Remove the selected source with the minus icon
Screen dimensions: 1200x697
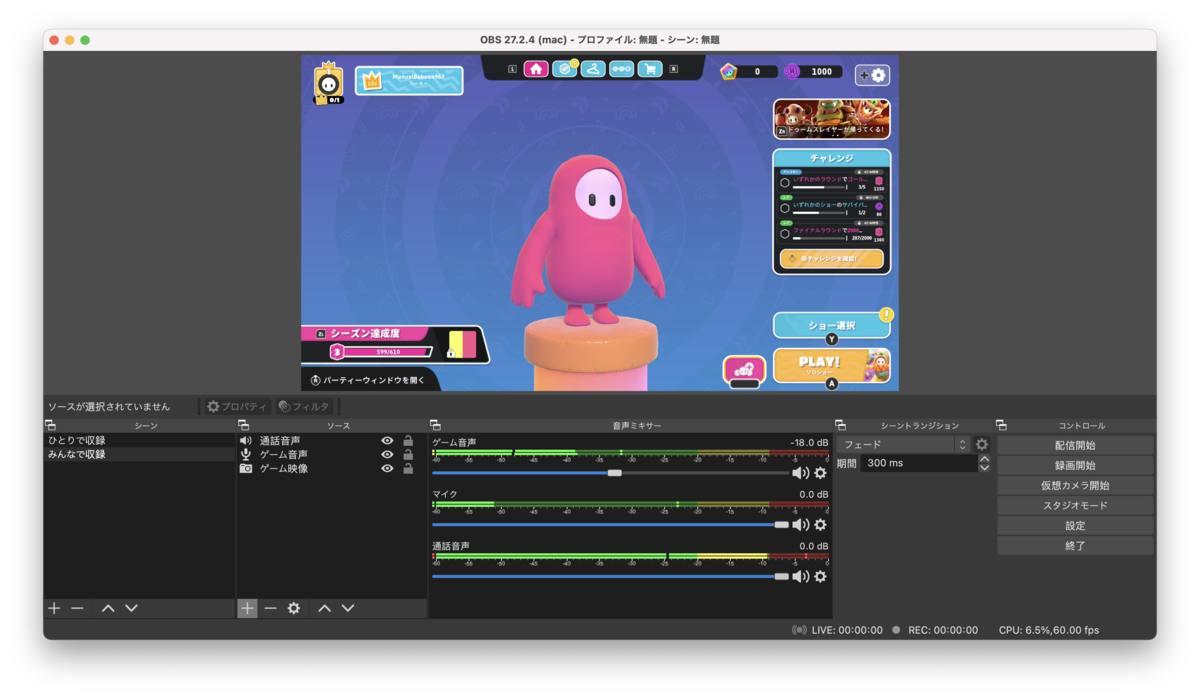coord(270,608)
